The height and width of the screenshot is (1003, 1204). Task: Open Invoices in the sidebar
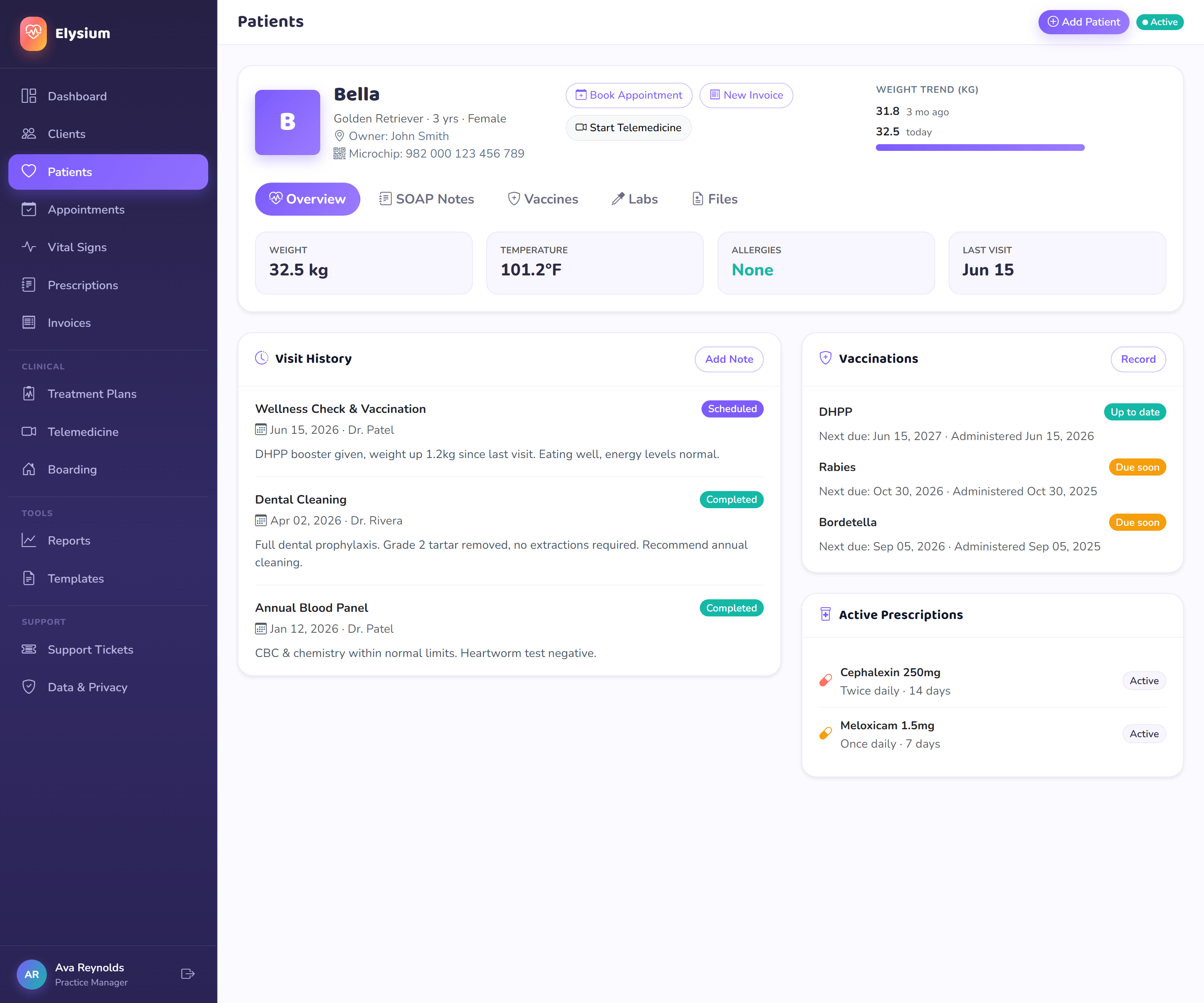click(x=108, y=323)
